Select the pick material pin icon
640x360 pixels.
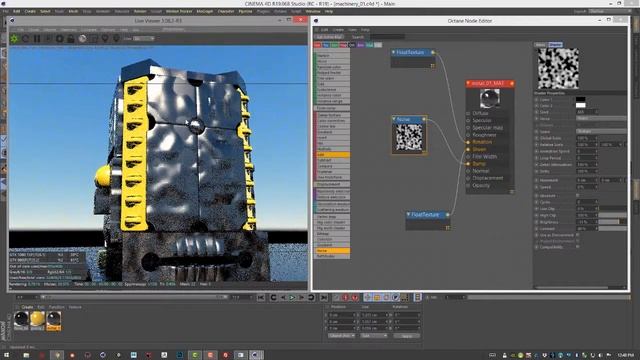coord(116,39)
